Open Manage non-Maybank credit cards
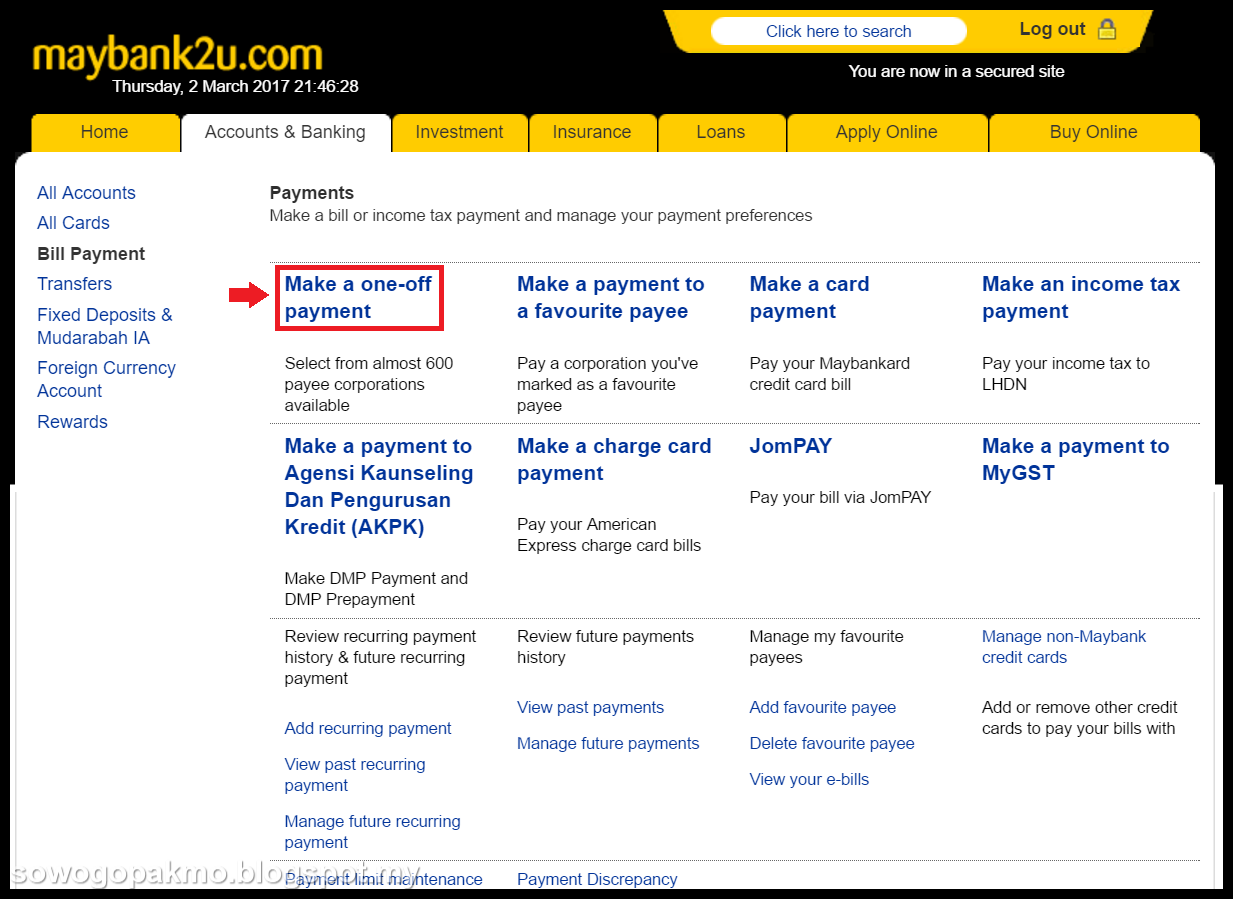Viewport: 1233px width, 899px height. pos(1064,647)
